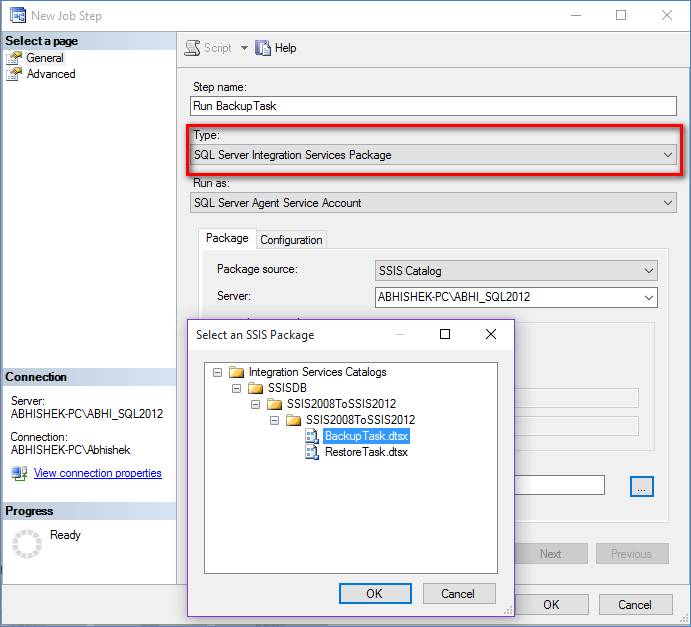This screenshot has height=627, width=691.
Task: Open View connection properties link
Action: pyautogui.click(x=98, y=473)
